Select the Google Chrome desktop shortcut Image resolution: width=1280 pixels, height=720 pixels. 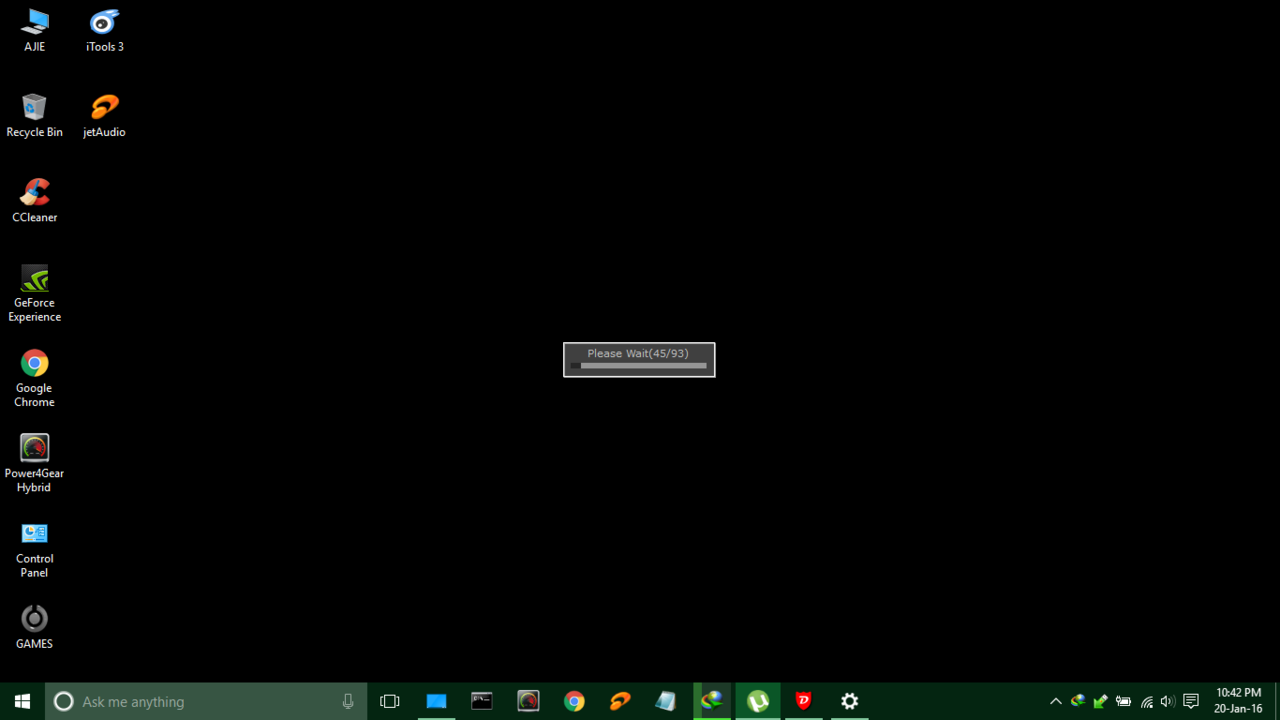(x=35, y=378)
